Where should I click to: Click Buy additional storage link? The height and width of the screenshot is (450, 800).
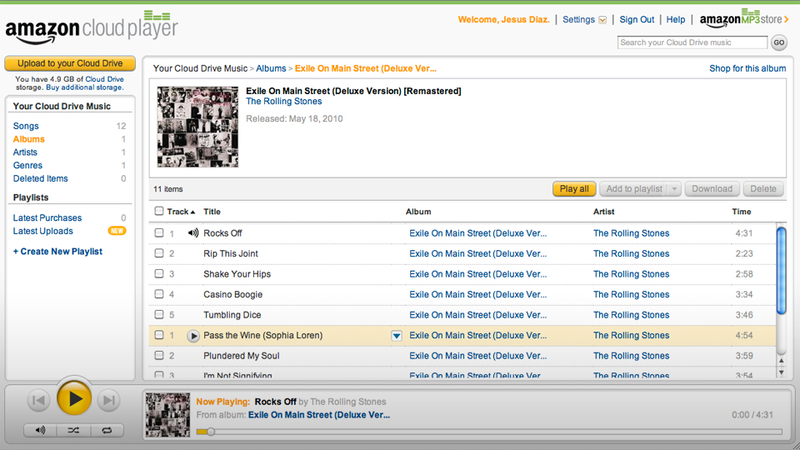pyautogui.click(x=84, y=87)
